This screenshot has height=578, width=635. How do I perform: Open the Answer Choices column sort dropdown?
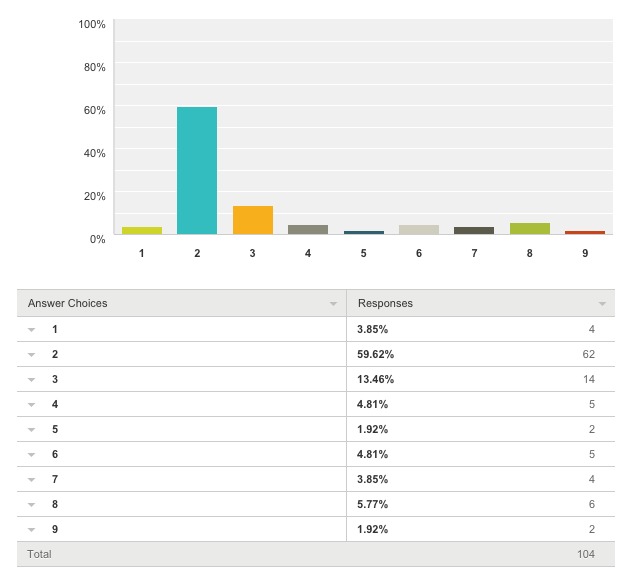[333, 304]
